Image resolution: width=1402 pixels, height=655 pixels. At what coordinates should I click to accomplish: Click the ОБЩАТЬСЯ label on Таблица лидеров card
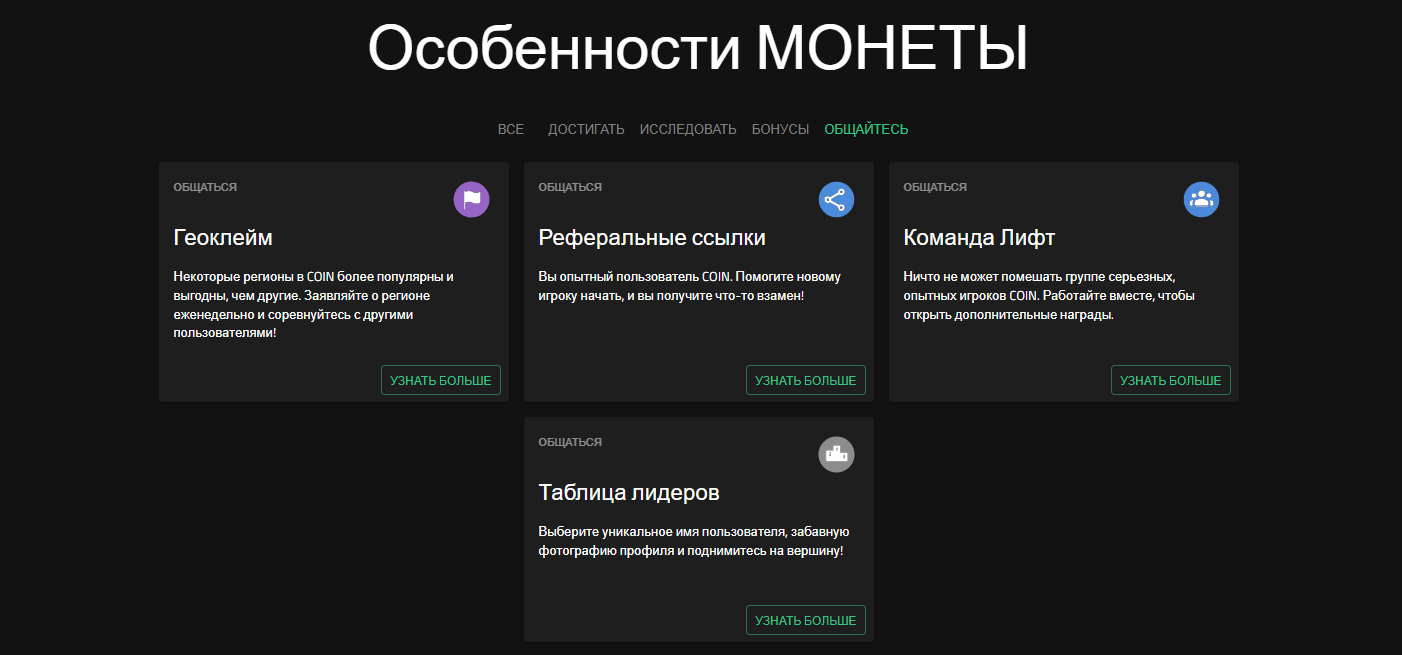570,442
